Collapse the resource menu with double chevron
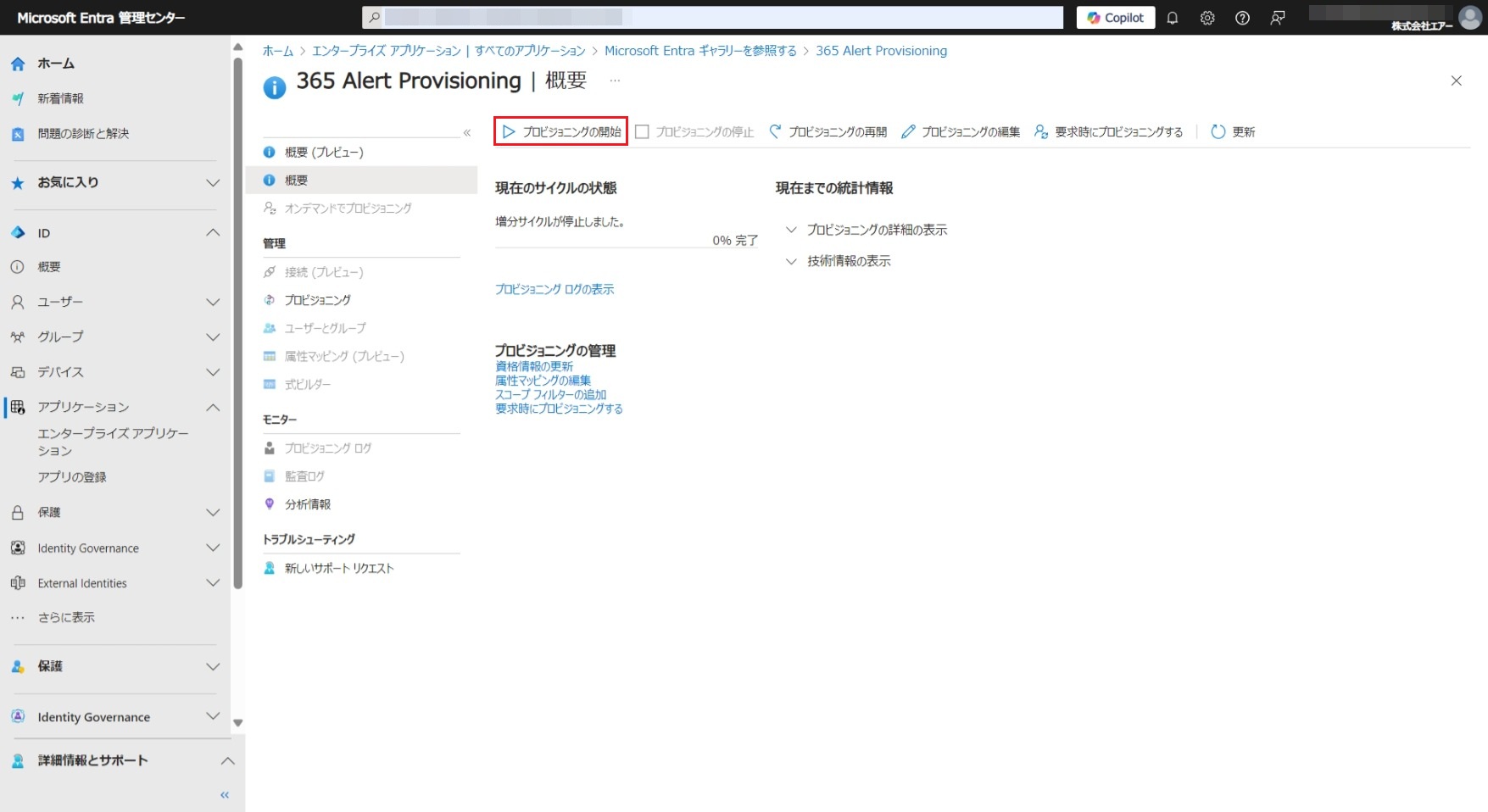Viewport: 1488px width, 812px height. [x=466, y=132]
